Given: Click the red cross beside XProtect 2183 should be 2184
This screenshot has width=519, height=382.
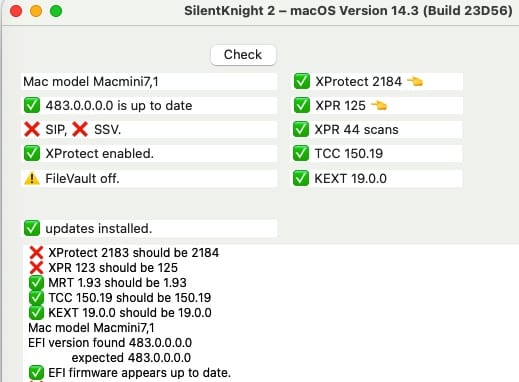Looking at the screenshot, I should (36, 253).
